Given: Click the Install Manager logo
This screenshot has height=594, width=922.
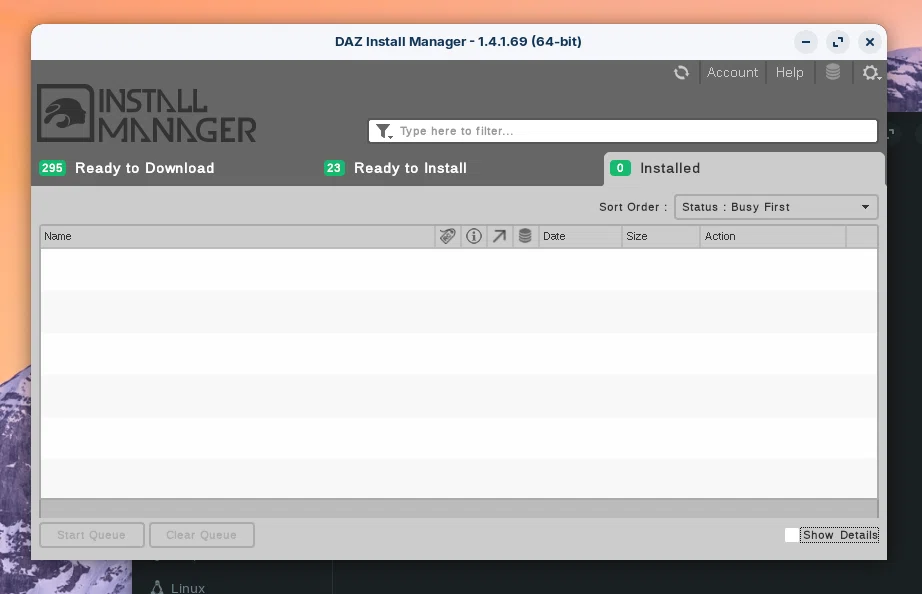Looking at the screenshot, I should [x=146, y=114].
